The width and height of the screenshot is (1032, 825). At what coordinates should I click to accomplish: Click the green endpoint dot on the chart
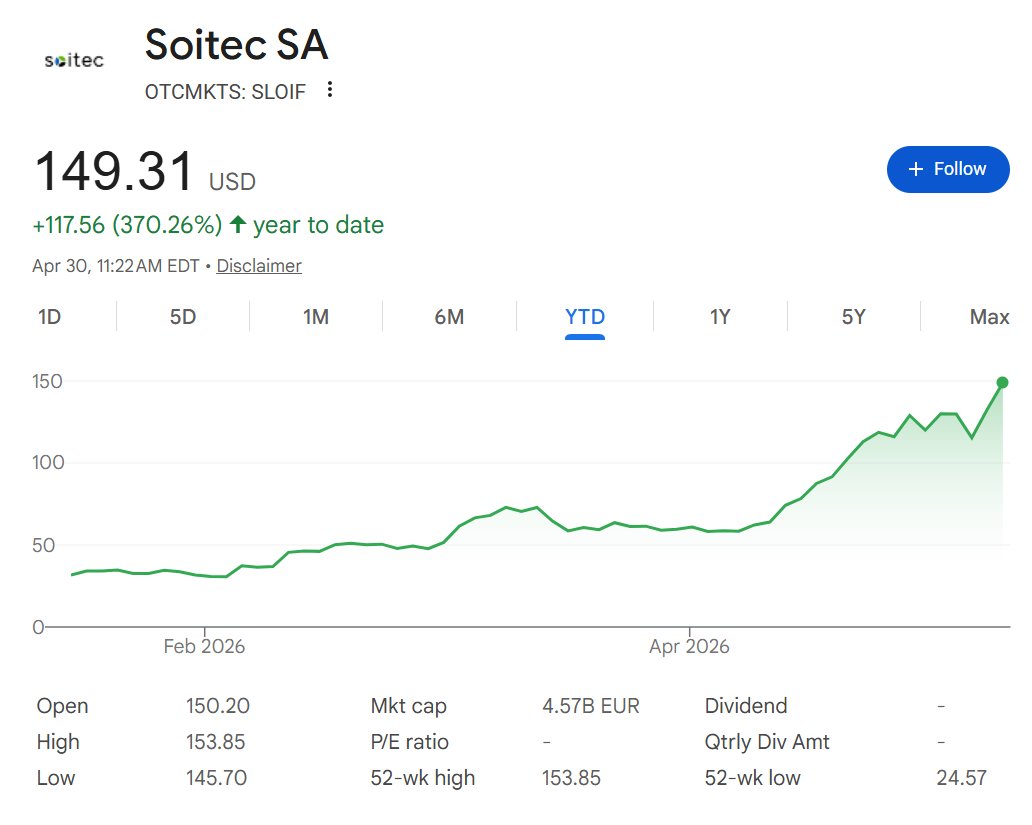[1002, 383]
